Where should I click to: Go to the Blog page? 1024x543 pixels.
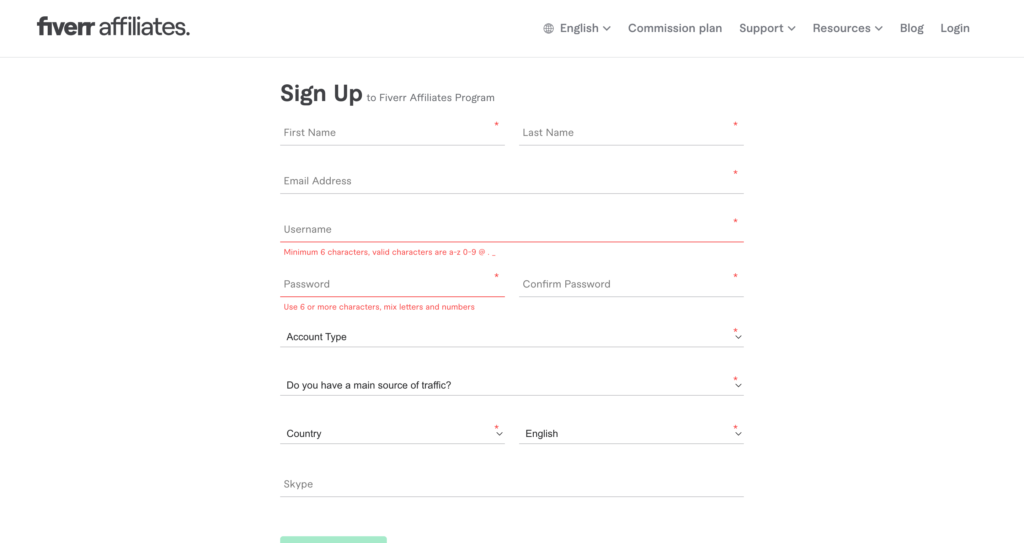[911, 28]
